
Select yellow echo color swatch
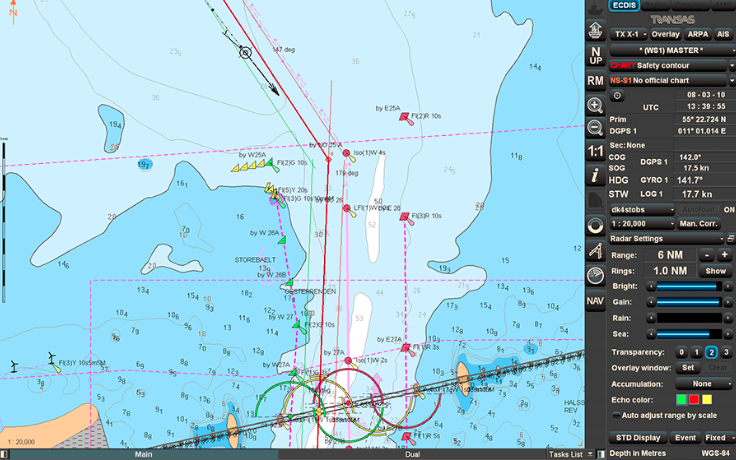tap(706, 400)
